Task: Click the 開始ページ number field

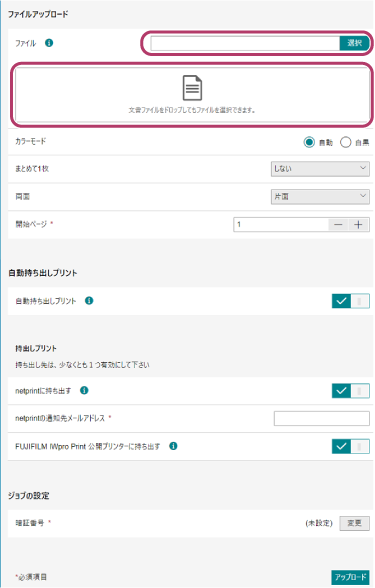Action: (x=281, y=225)
